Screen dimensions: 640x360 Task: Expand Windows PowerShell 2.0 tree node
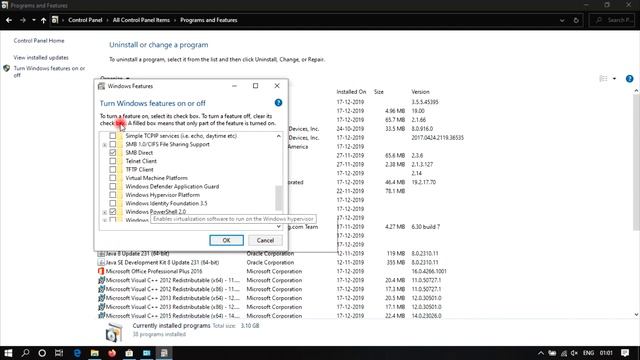pos(104,212)
